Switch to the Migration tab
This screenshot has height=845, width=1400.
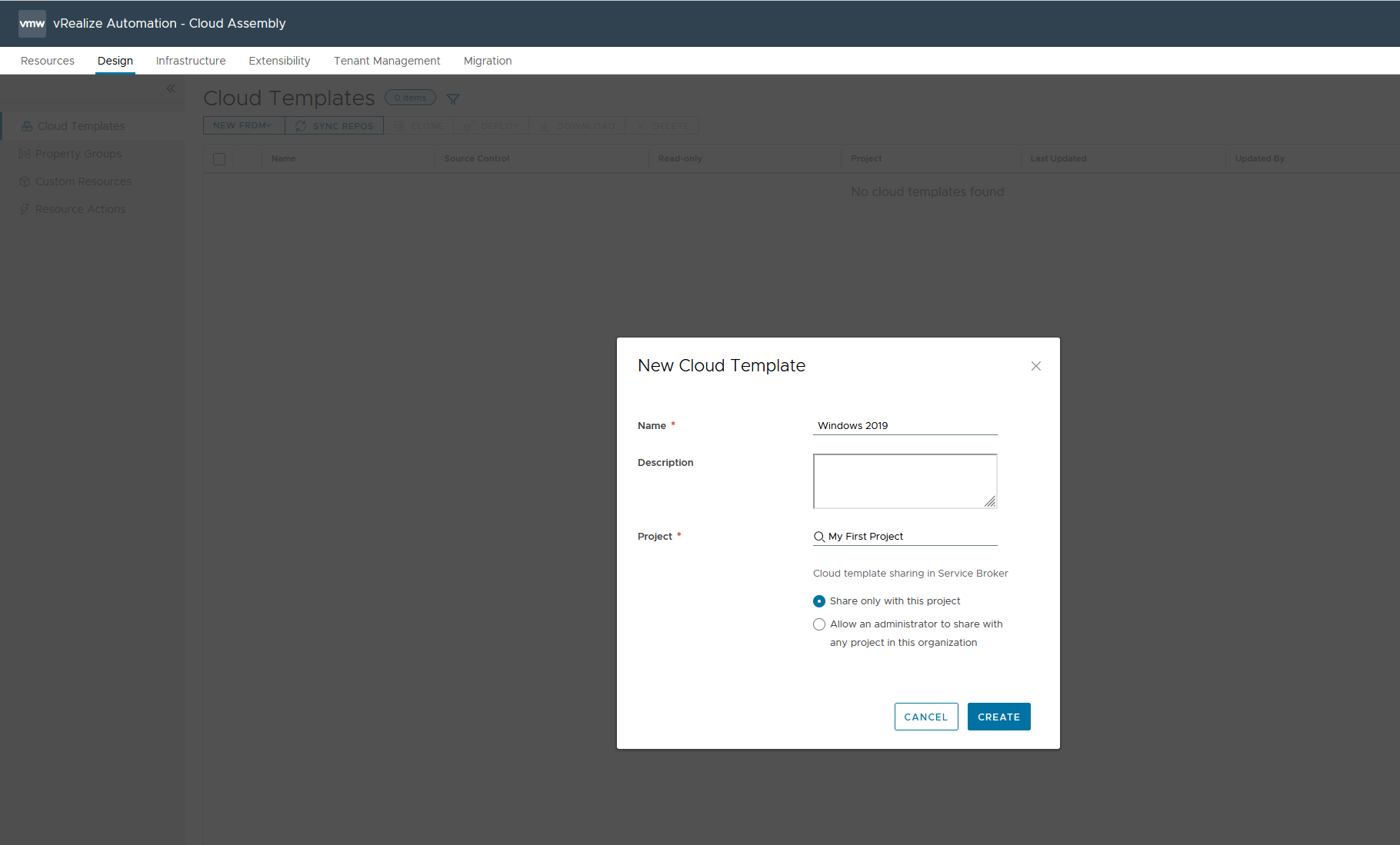pos(488,61)
